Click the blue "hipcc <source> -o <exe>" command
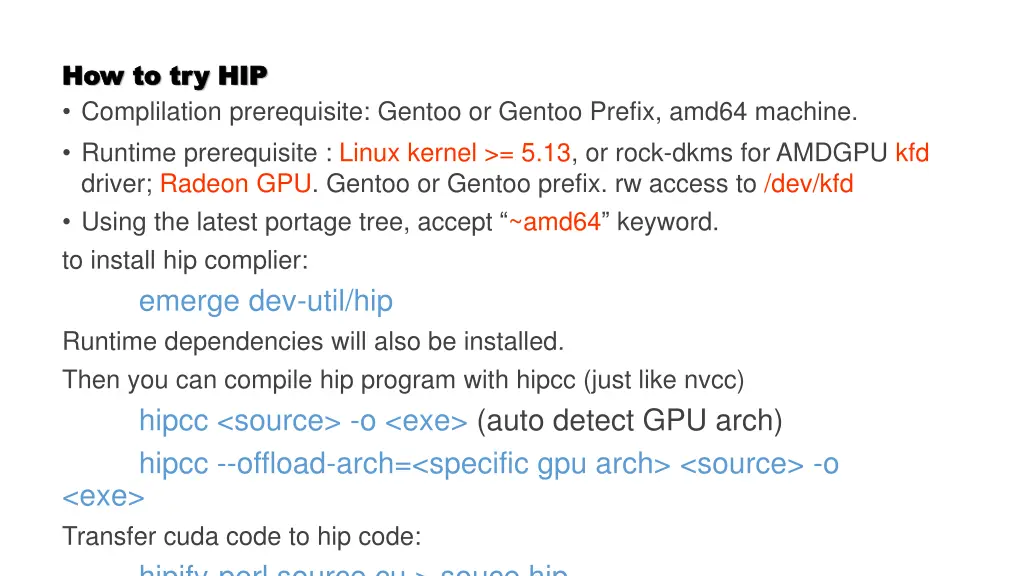1024x576 pixels. 303,421
